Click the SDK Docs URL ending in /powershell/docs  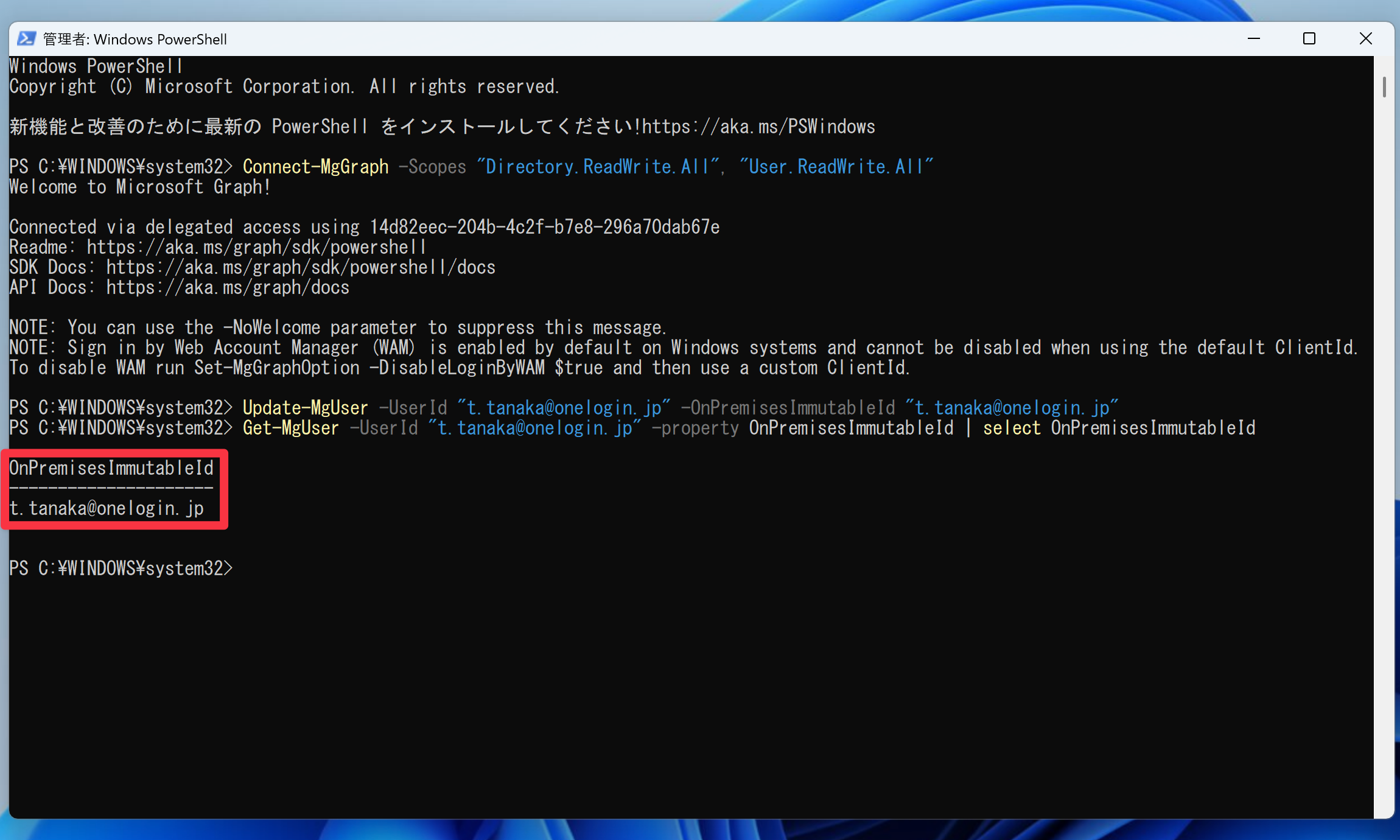[301, 267]
